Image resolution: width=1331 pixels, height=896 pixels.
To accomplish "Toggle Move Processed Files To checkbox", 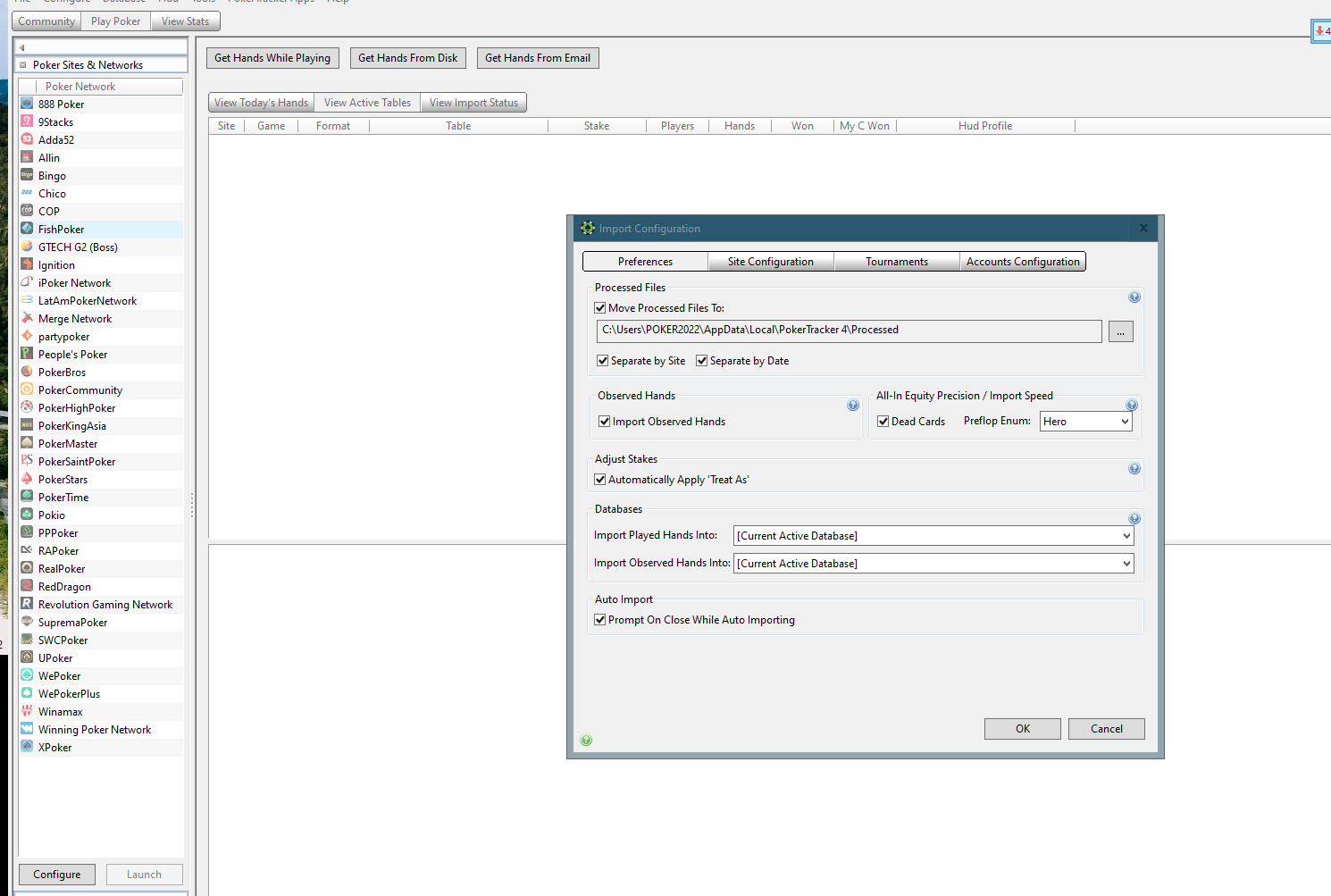I will (600, 308).
